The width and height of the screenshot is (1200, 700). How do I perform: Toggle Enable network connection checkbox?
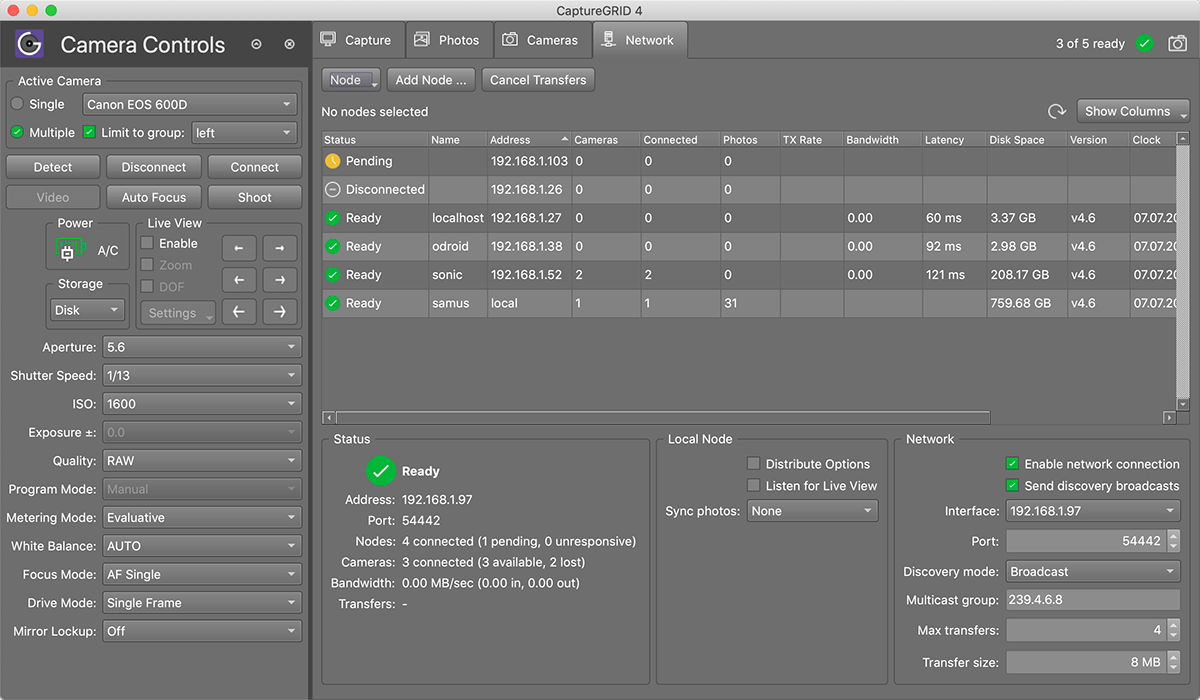(x=1012, y=464)
